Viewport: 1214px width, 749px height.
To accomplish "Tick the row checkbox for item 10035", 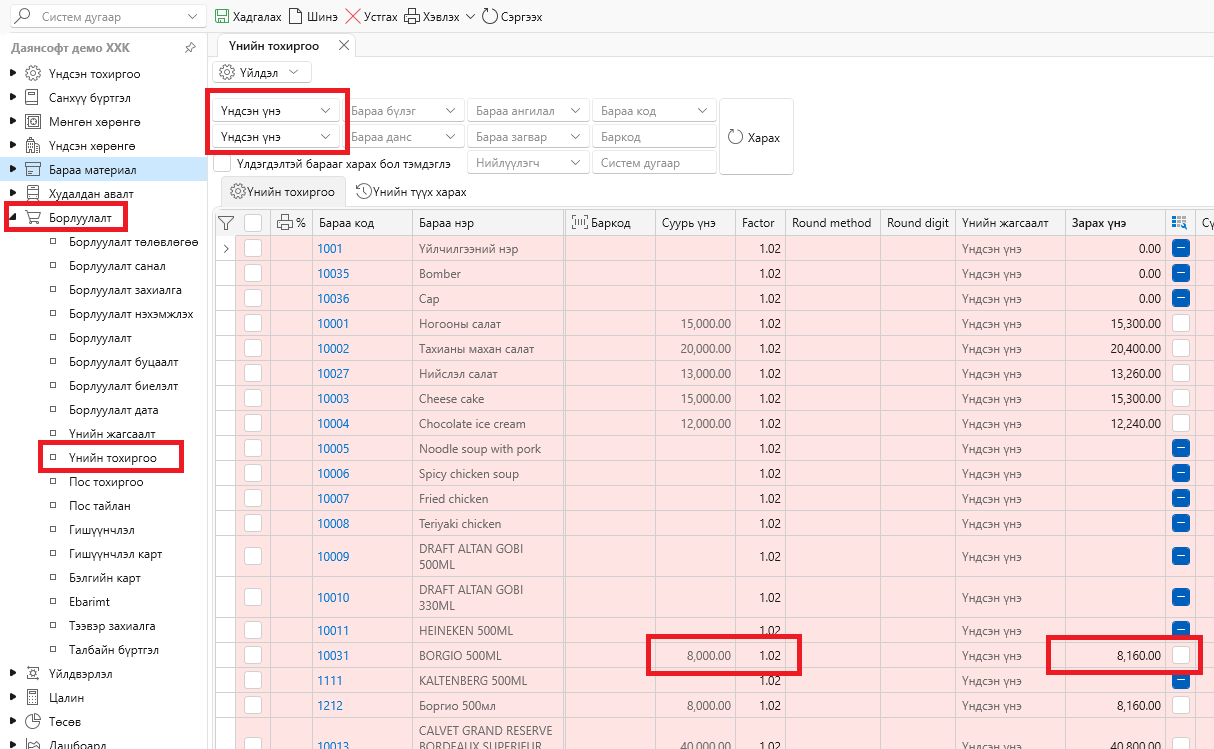I will [253, 273].
